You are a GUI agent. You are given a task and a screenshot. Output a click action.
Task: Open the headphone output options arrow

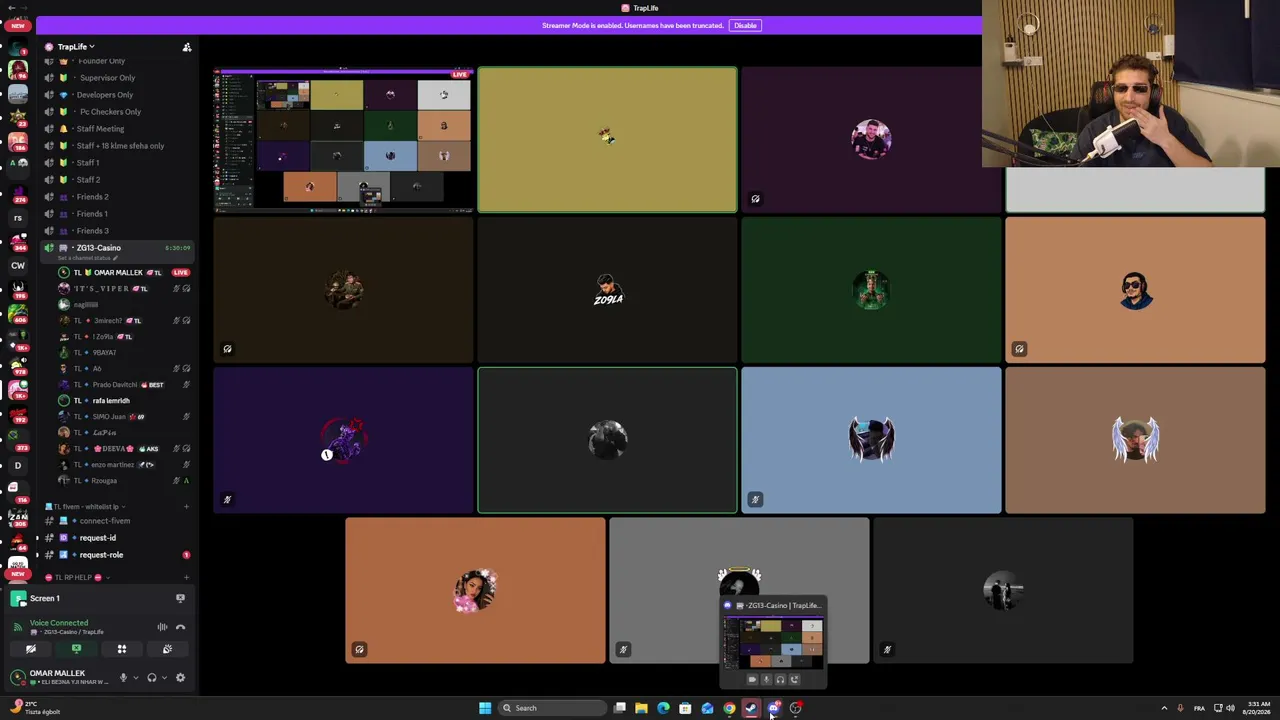tap(164, 678)
